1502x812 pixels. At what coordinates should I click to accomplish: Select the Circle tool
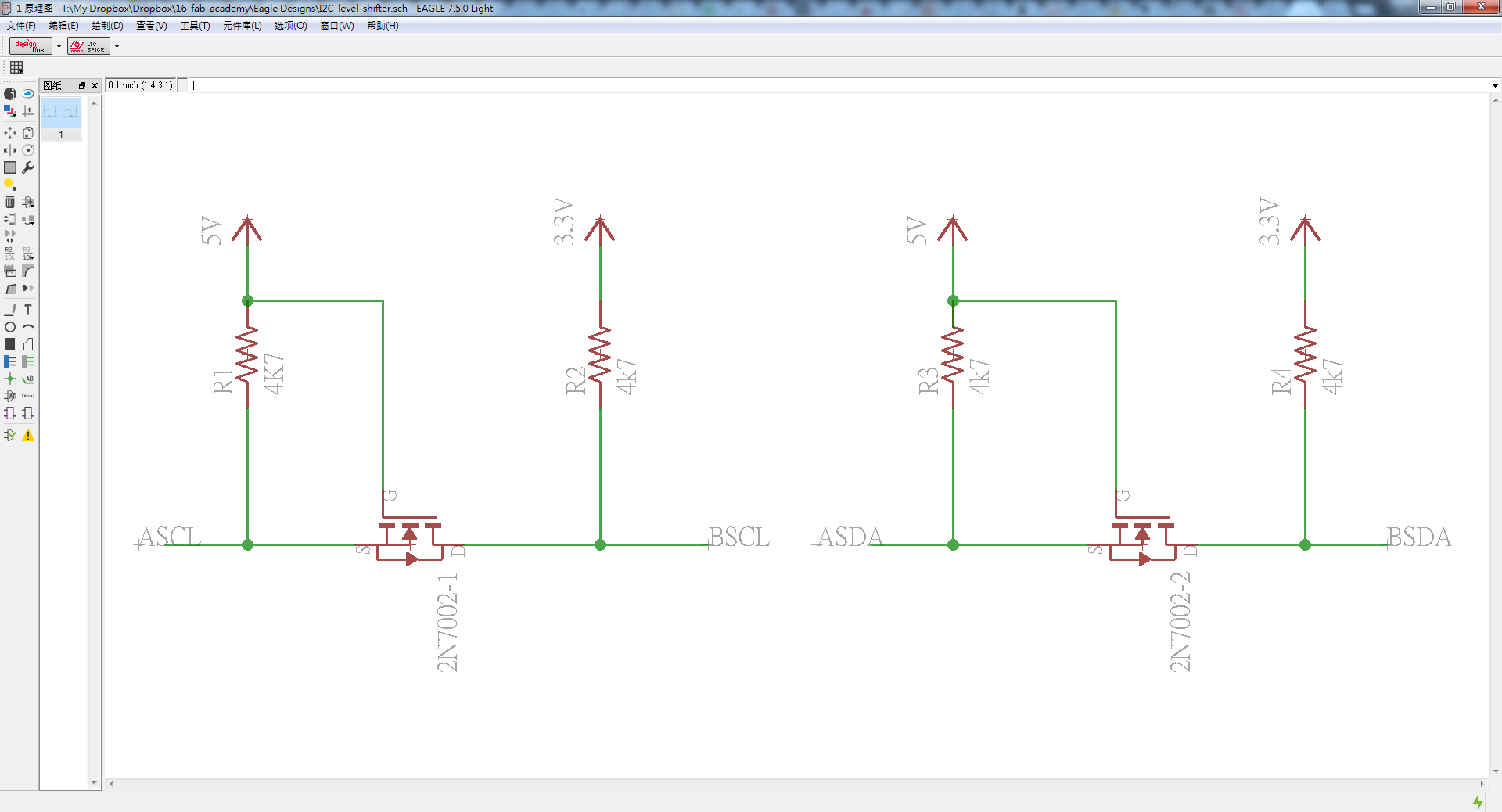point(10,327)
